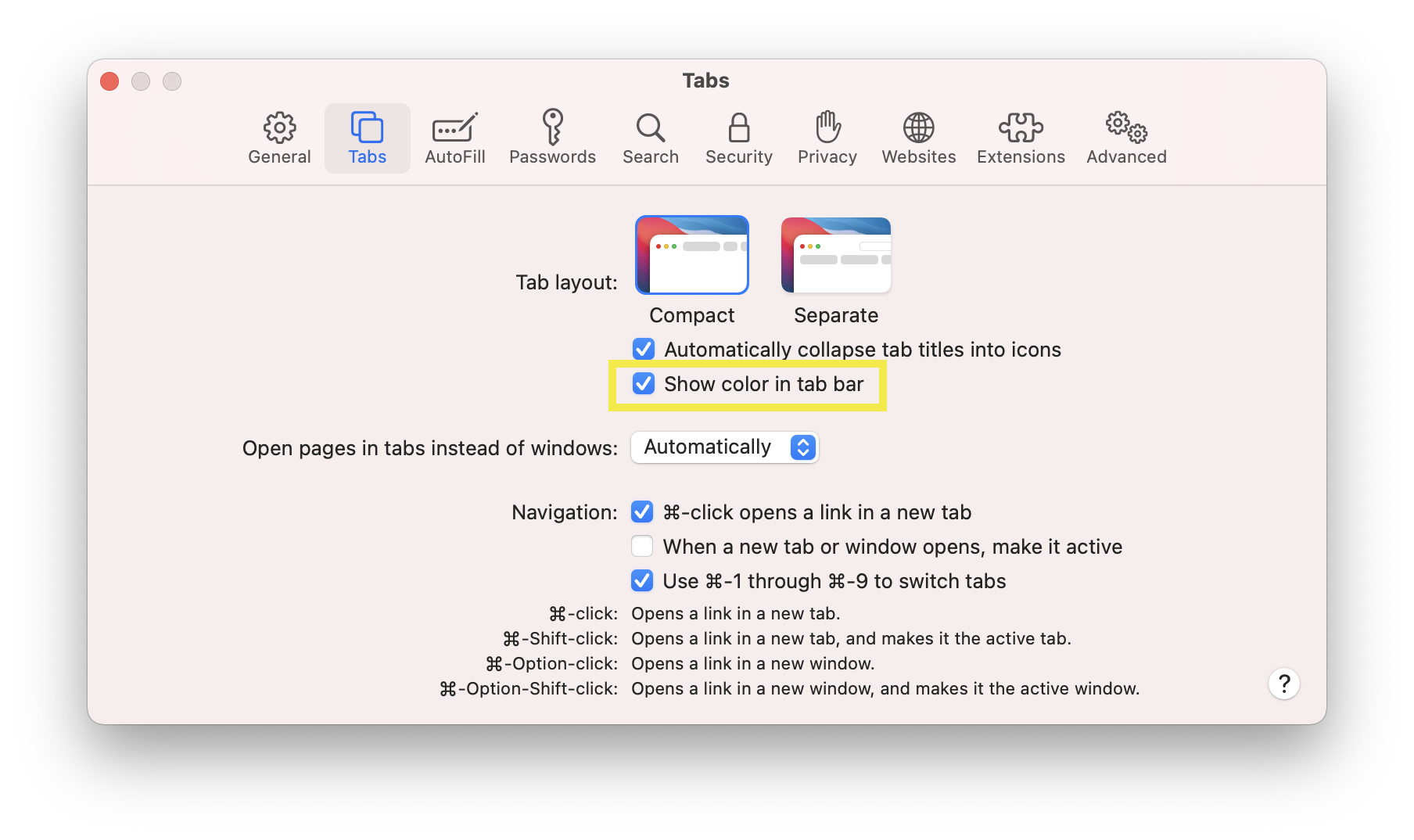Toggle Use ⌘-1 through ⌘-9 to switch tabs
This screenshot has width=1414, height=840.
tap(642, 580)
